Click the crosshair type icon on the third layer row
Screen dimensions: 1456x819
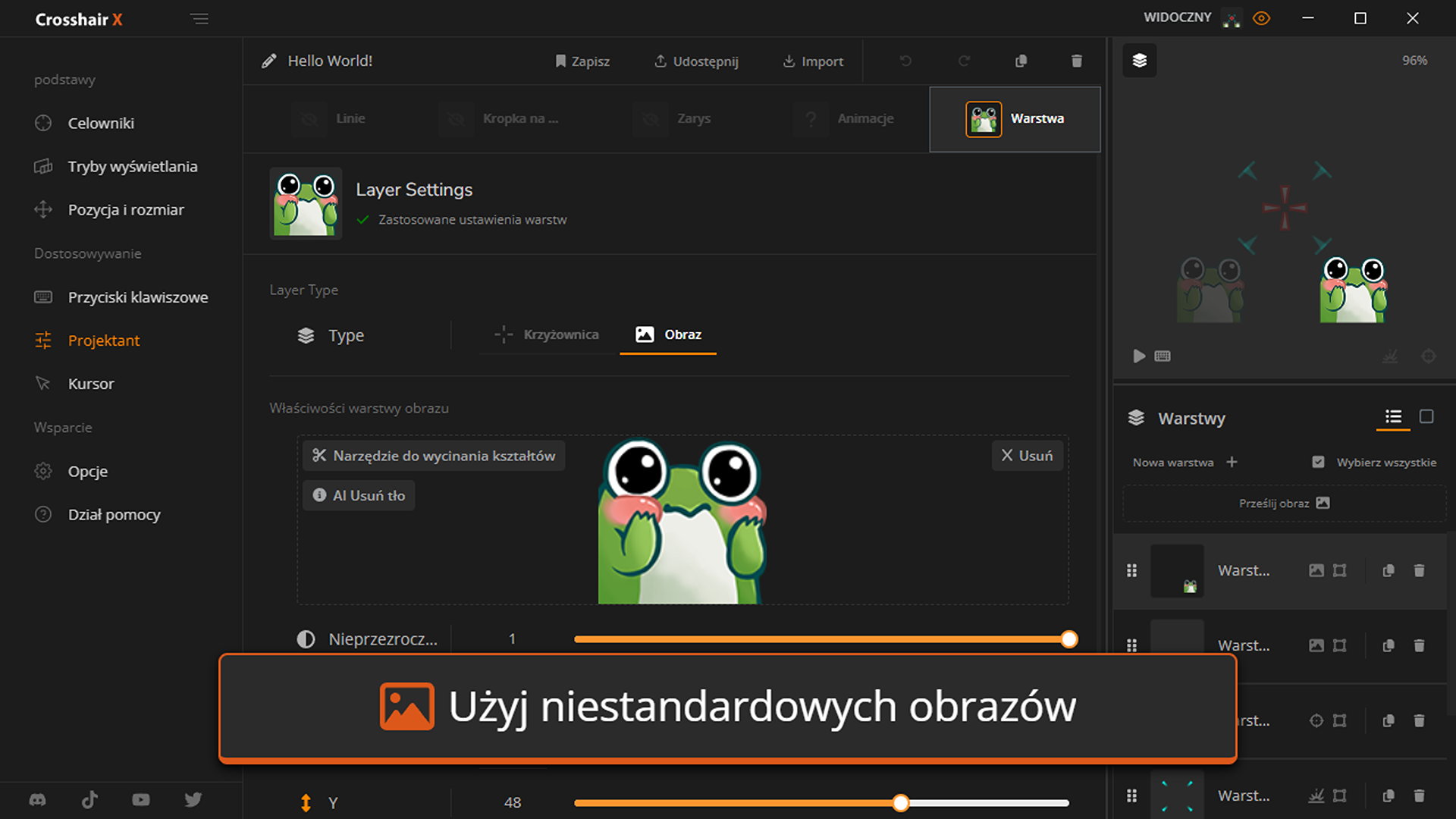pyautogui.click(x=1316, y=720)
